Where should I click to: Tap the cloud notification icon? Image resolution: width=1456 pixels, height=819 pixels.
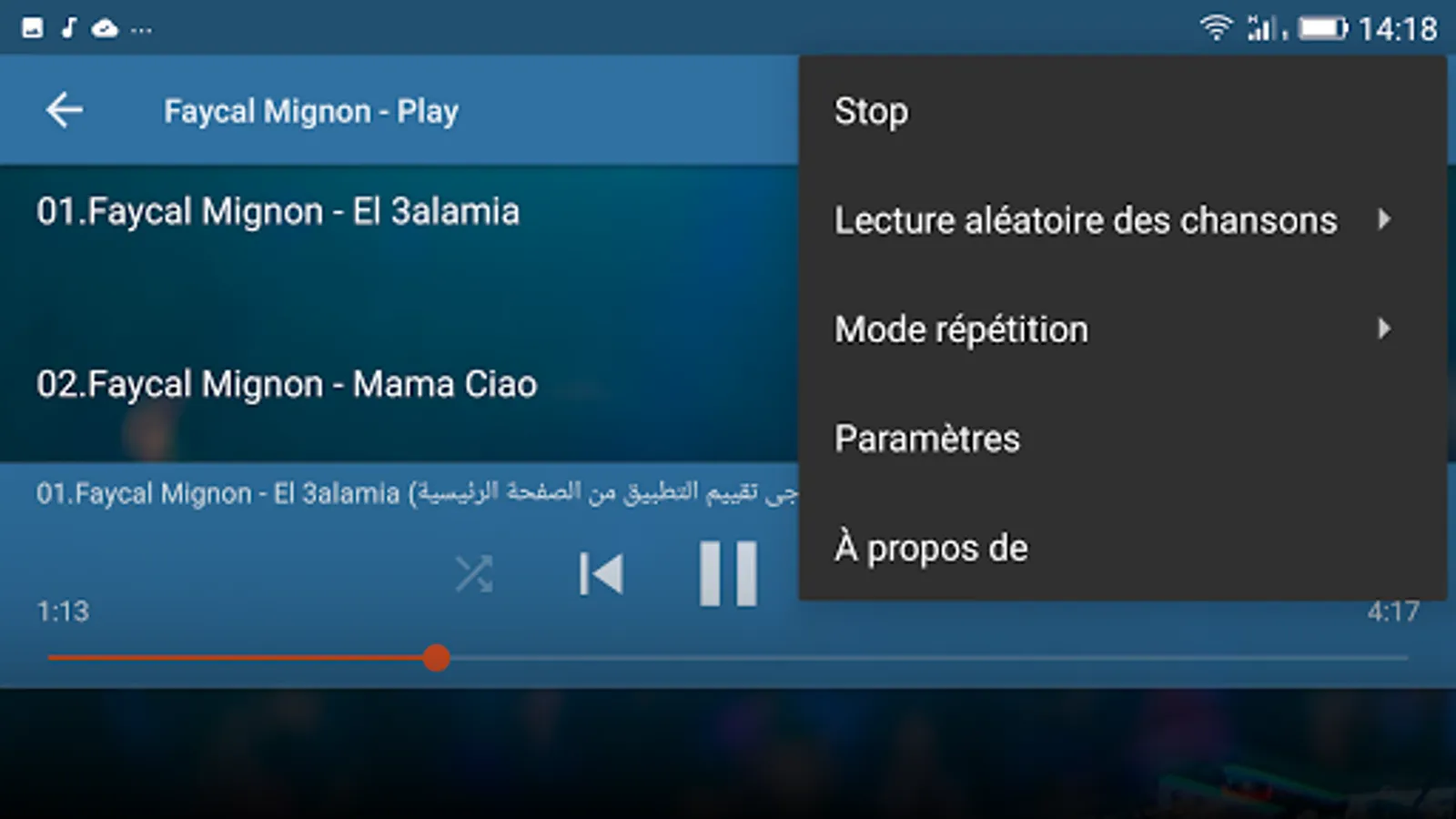click(105, 28)
